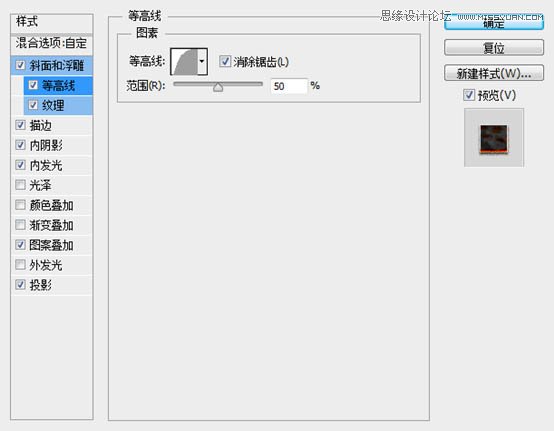Disable the 内阴影 checkbox

pyautogui.click(x=20, y=145)
